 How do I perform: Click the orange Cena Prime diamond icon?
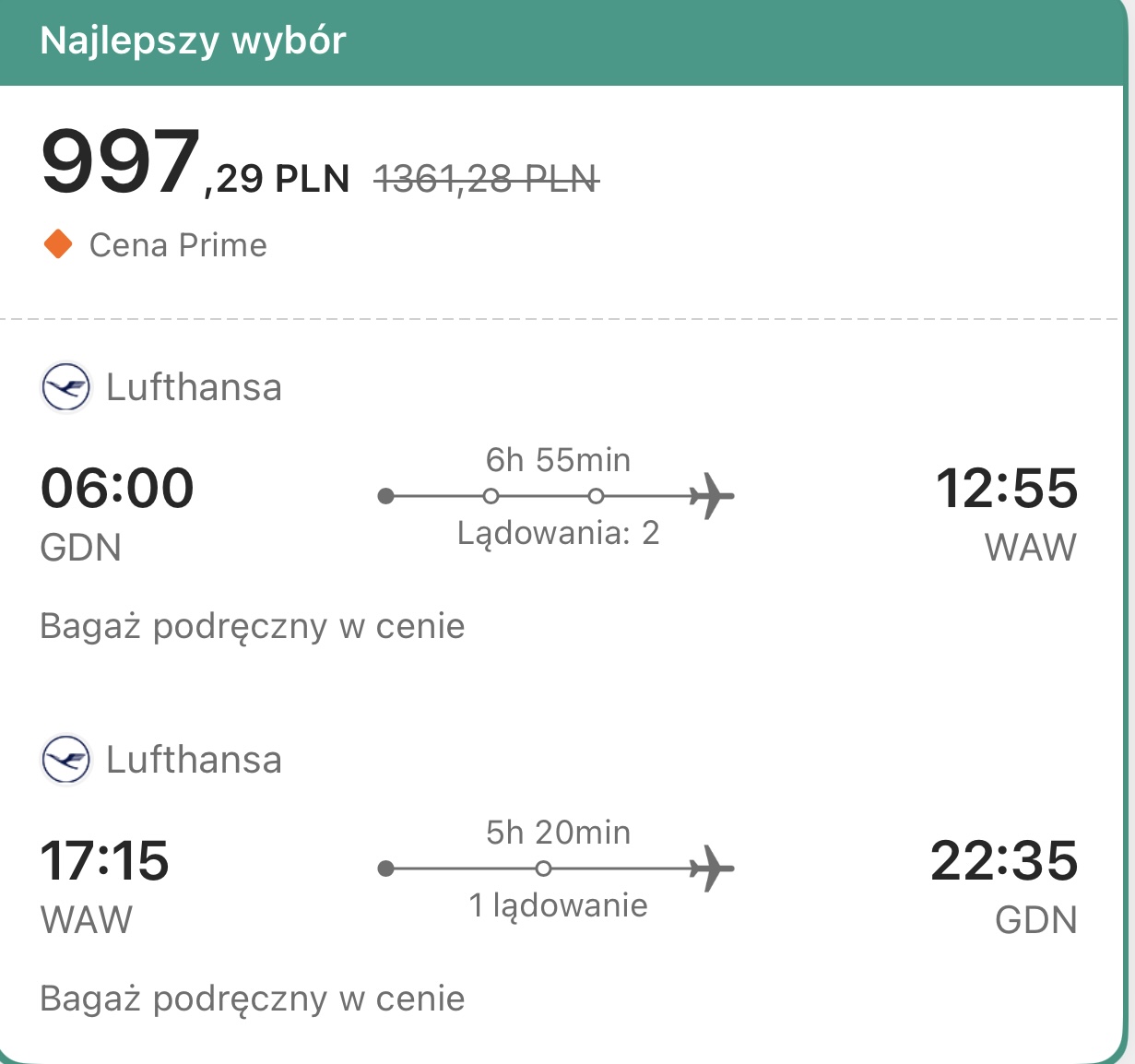[58, 245]
